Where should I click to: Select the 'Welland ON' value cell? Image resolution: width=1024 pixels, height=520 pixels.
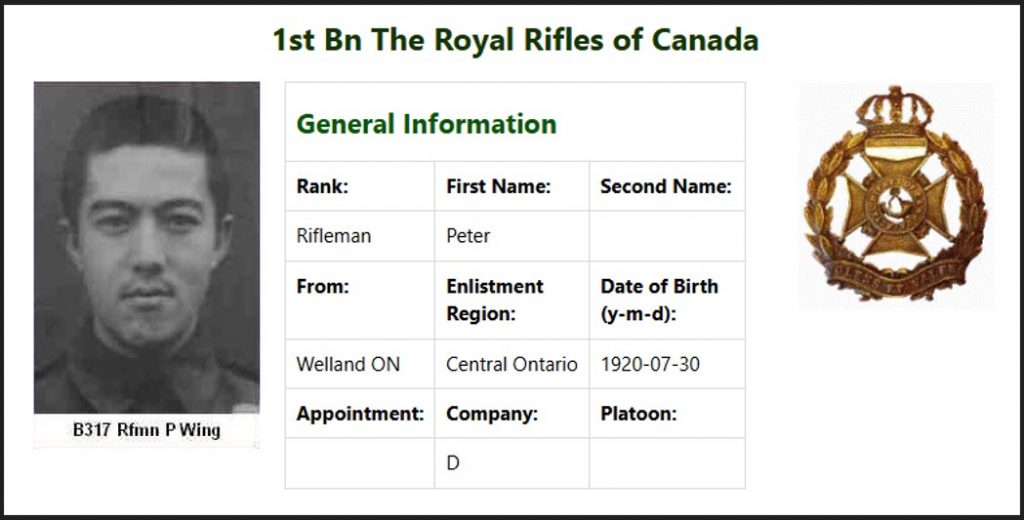coord(348,365)
